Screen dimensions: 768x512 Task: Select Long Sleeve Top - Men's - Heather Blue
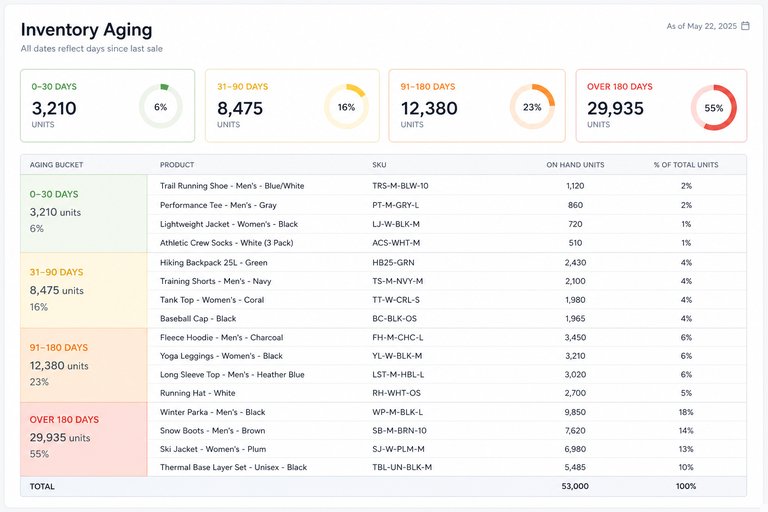pyautogui.click(x=232, y=375)
